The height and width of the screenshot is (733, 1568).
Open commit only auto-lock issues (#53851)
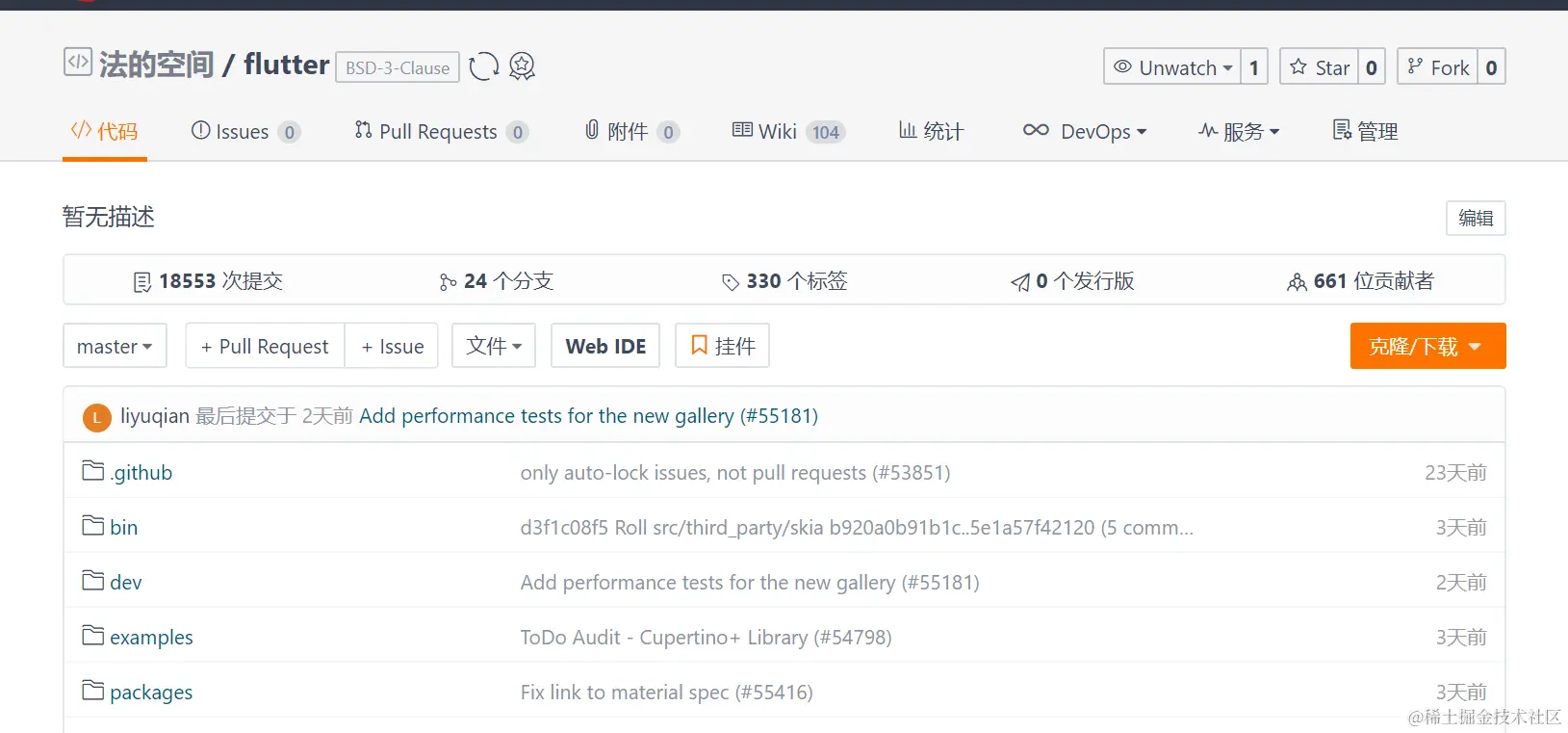735,472
